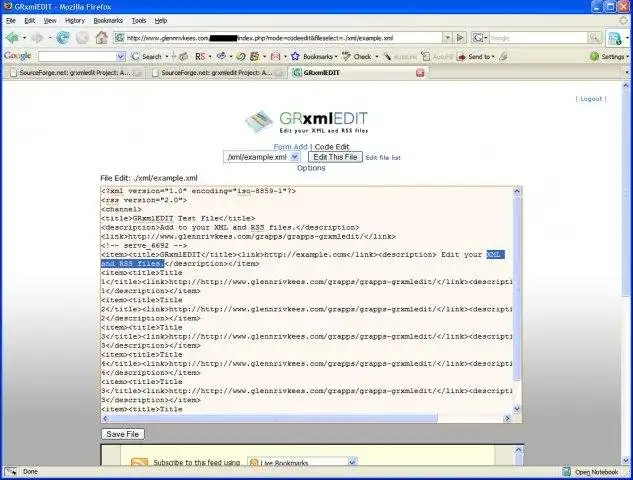Screen dimensions: 633x480
Task: Open the Edit file list link
Action: coord(383,158)
